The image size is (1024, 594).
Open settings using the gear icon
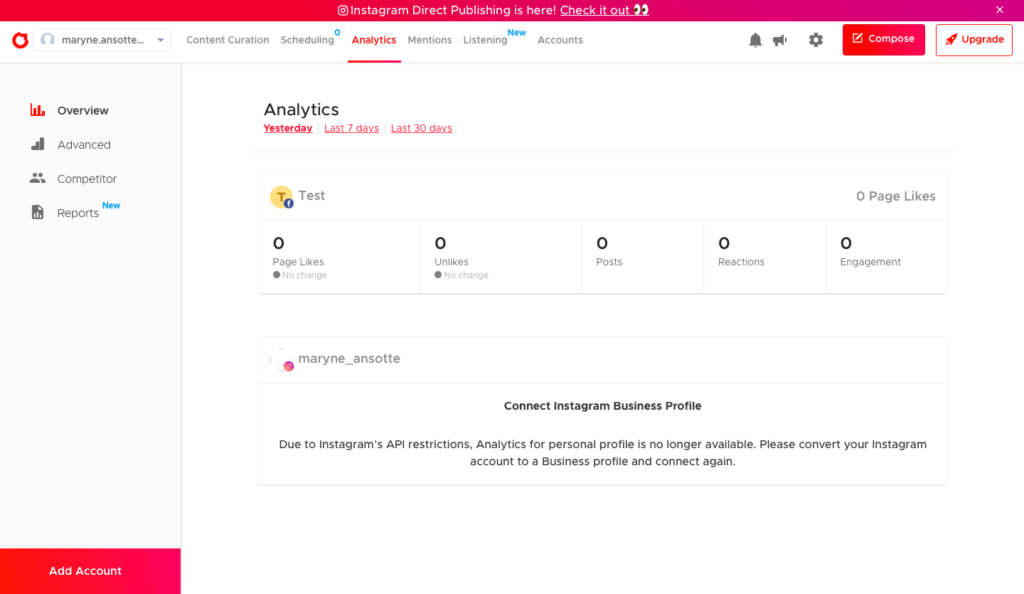[x=815, y=40]
